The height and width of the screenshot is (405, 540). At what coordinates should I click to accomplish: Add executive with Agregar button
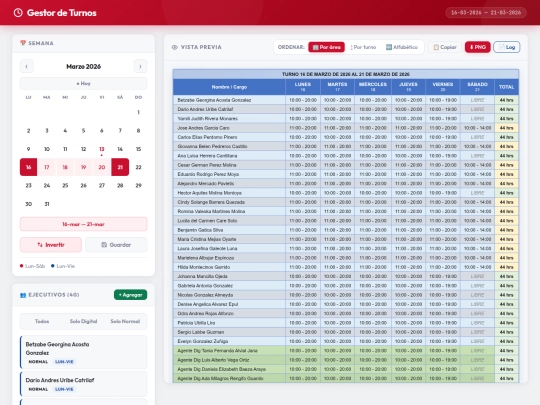coord(131,295)
